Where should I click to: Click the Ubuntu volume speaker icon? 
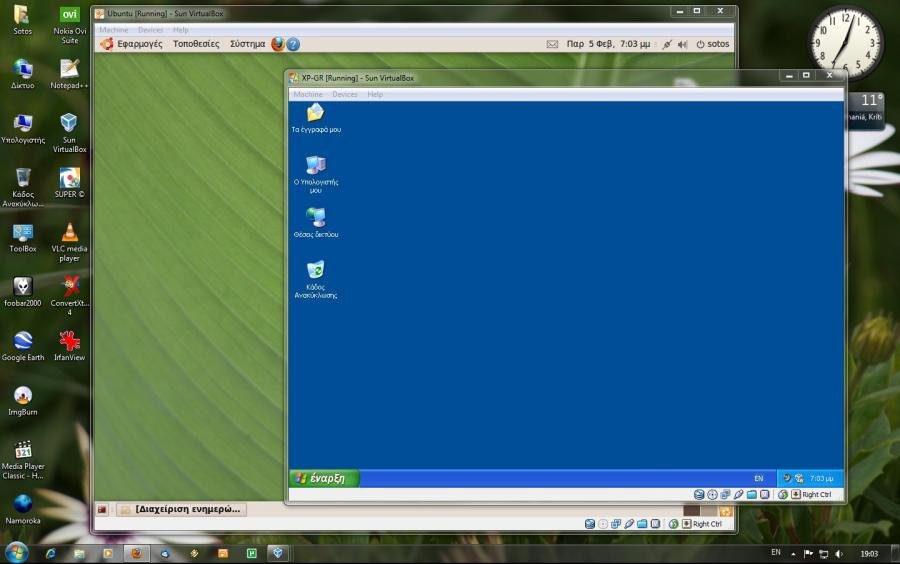(x=683, y=44)
